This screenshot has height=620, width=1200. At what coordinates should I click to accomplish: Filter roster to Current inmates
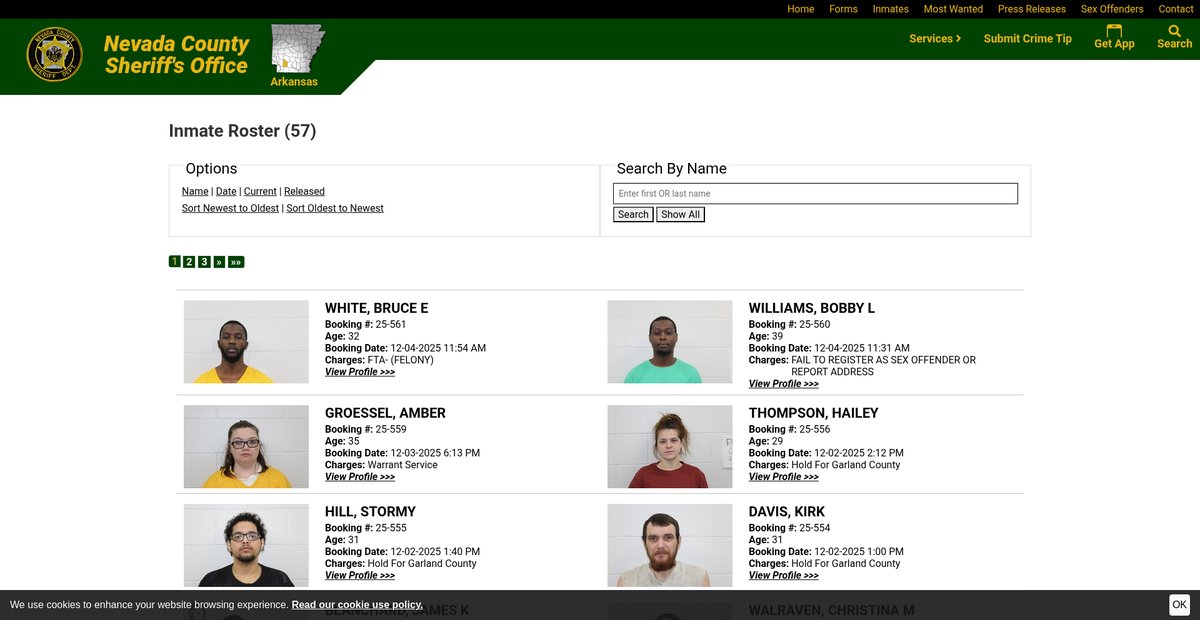point(260,191)
